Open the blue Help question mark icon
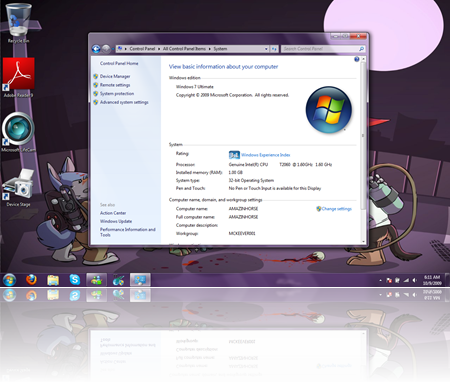 pyautogui.click(x=357, y=59)
